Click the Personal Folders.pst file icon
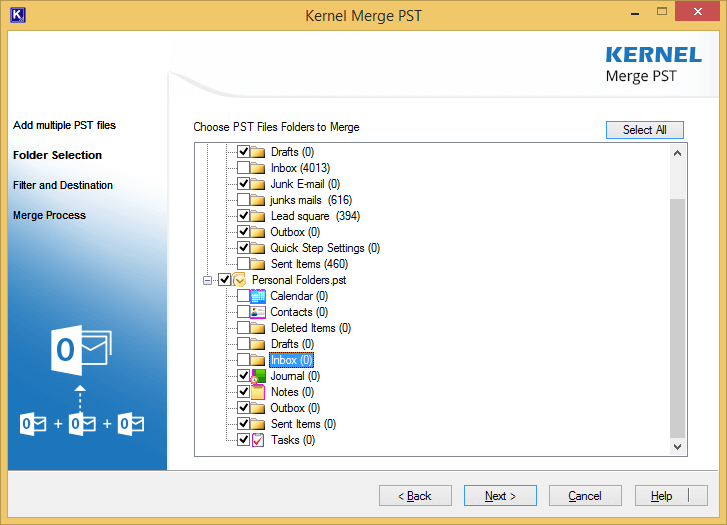 pos(239,280)
